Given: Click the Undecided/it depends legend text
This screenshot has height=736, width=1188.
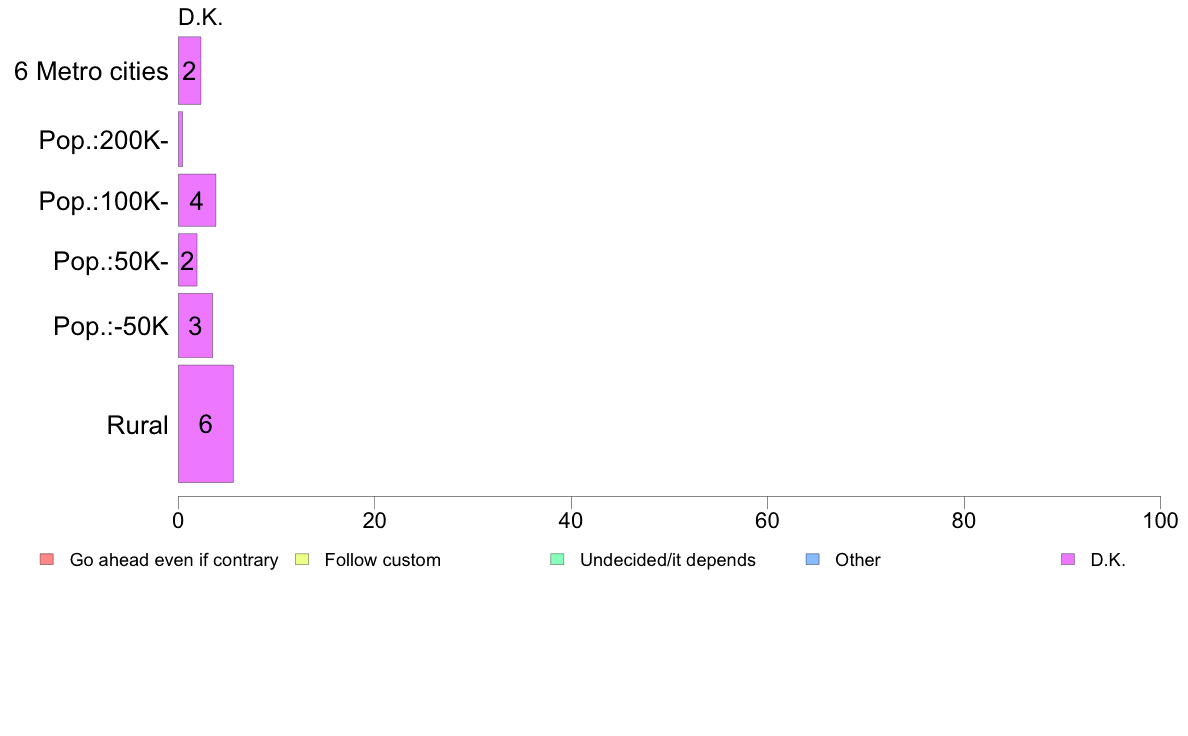Looking at the screenshot, I should pos(667,560).
